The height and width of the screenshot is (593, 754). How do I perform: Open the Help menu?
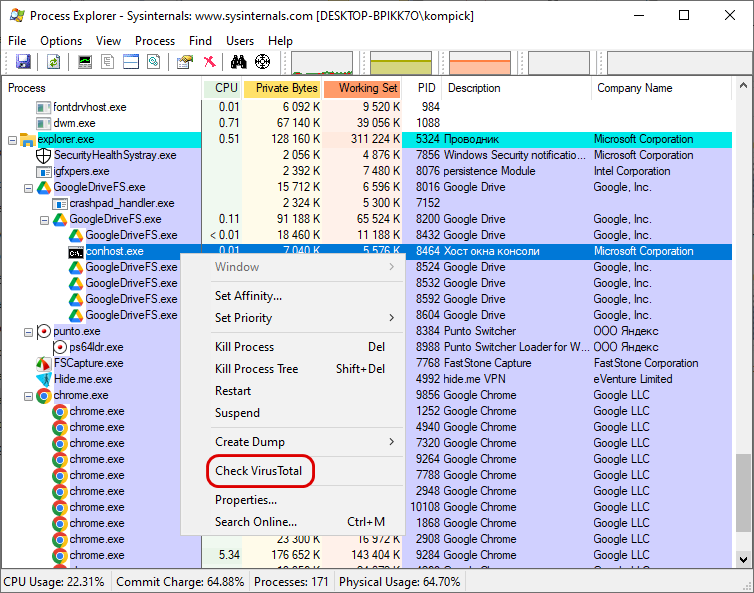(280, 41)
